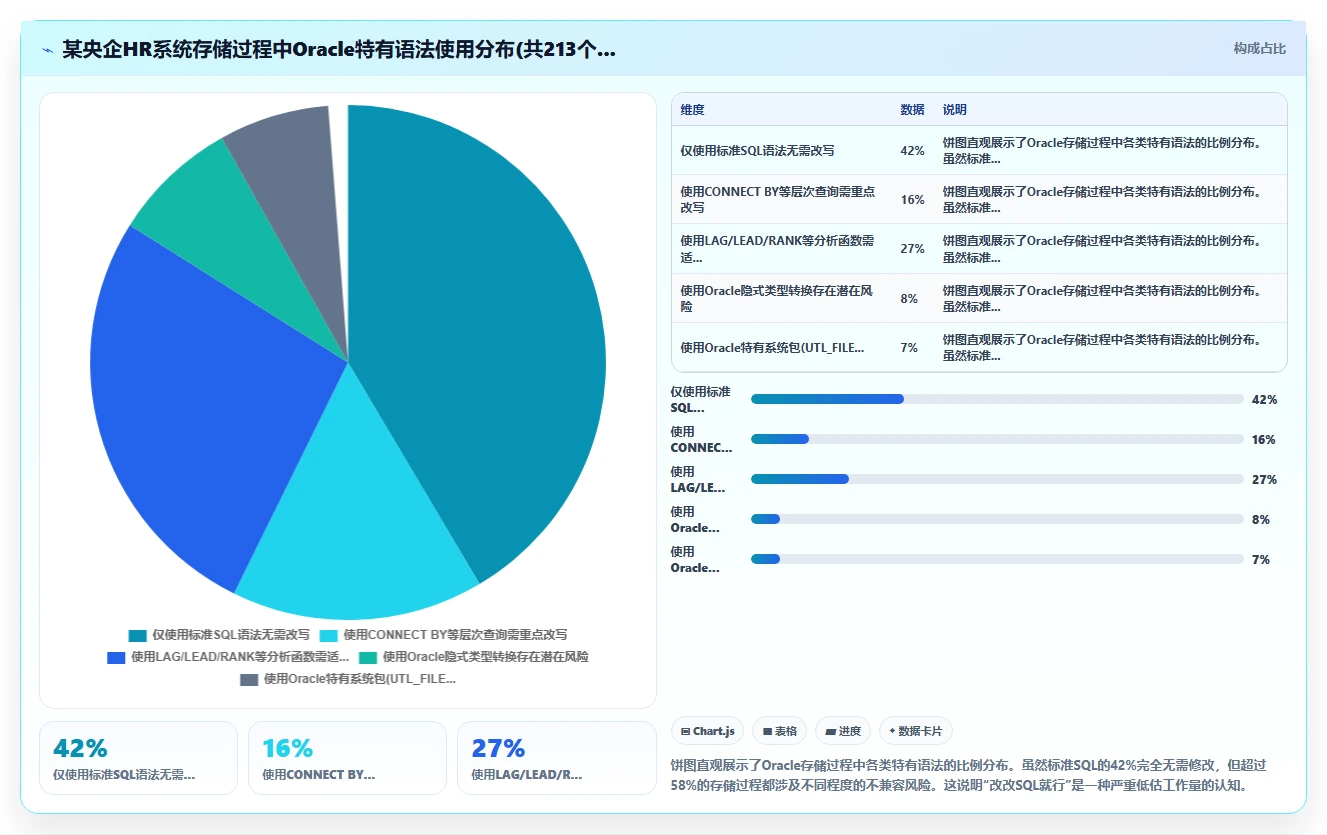Click the 27% progress bar

point(997,479)
